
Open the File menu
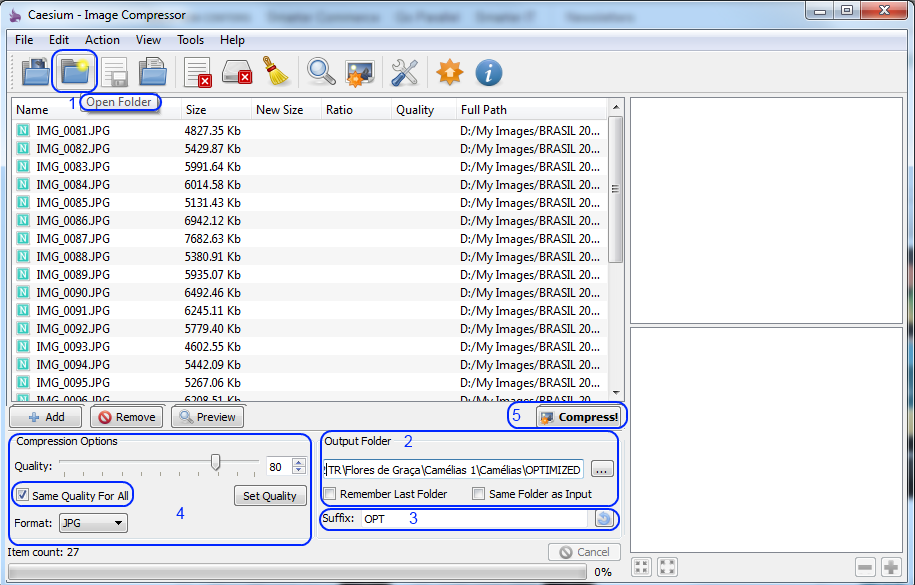click(24, 40)
